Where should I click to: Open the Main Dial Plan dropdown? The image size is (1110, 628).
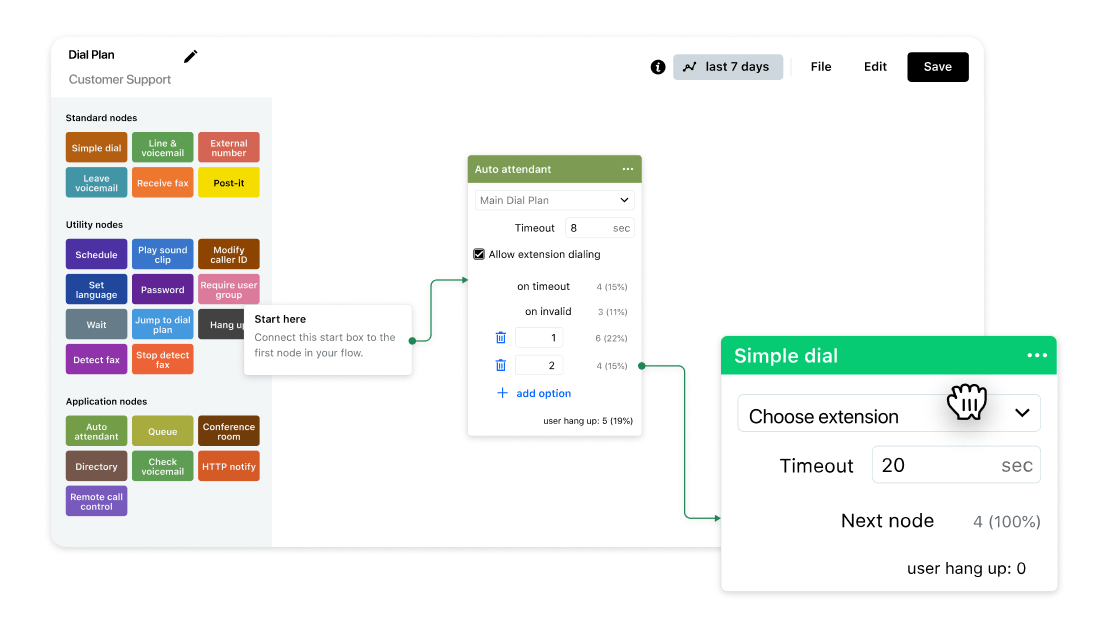pos(554,200)
